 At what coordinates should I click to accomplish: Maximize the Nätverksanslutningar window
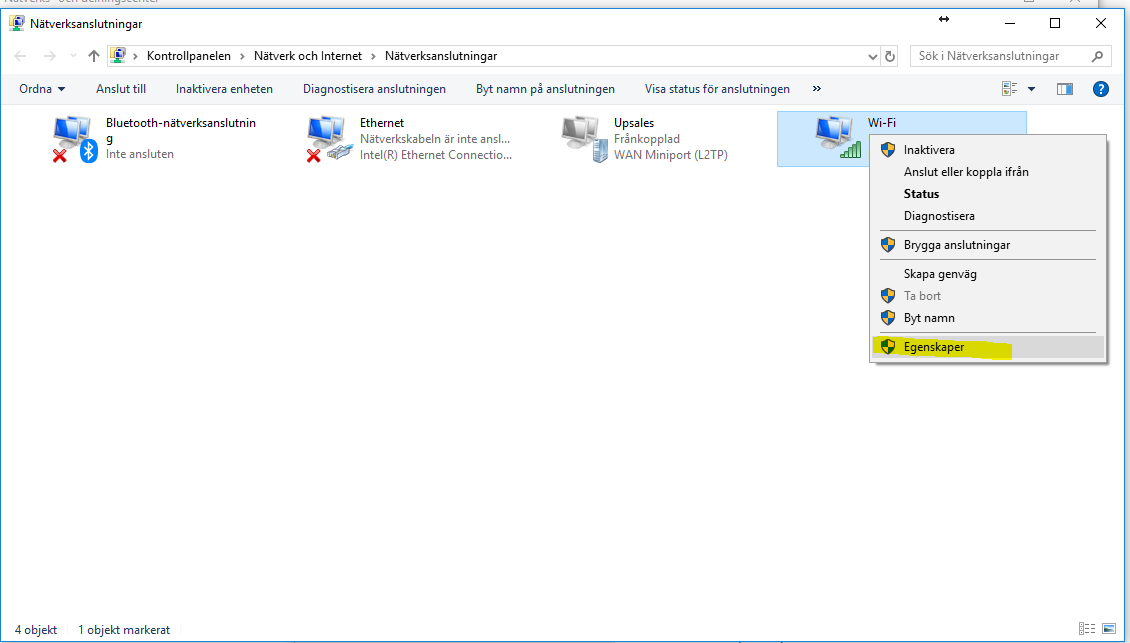(x=1054, y=23)
